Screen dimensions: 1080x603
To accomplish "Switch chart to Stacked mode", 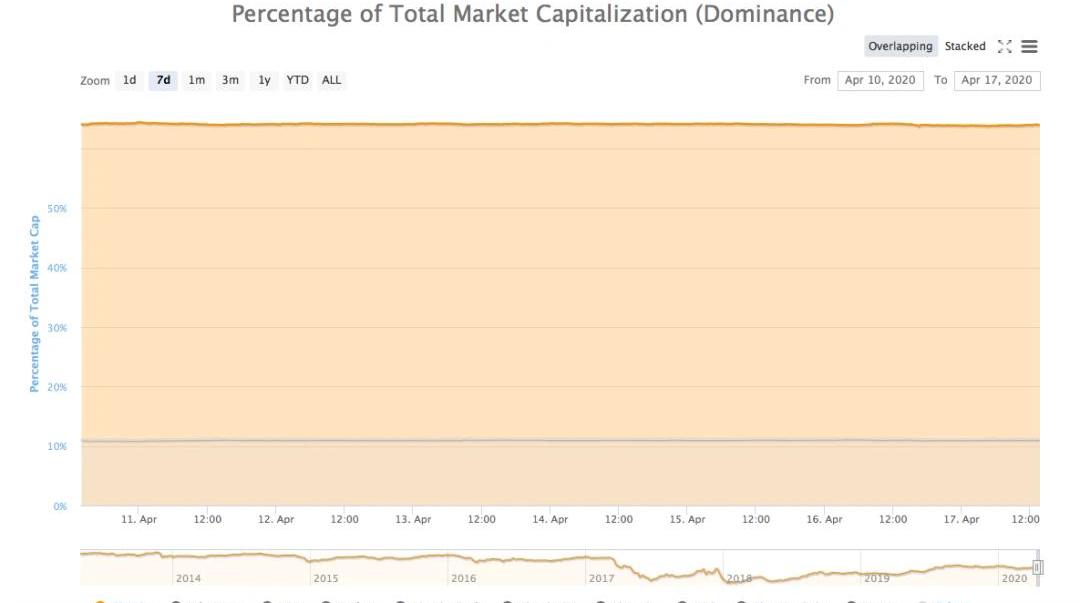I will pyautogui.click(x=965, y=47).
